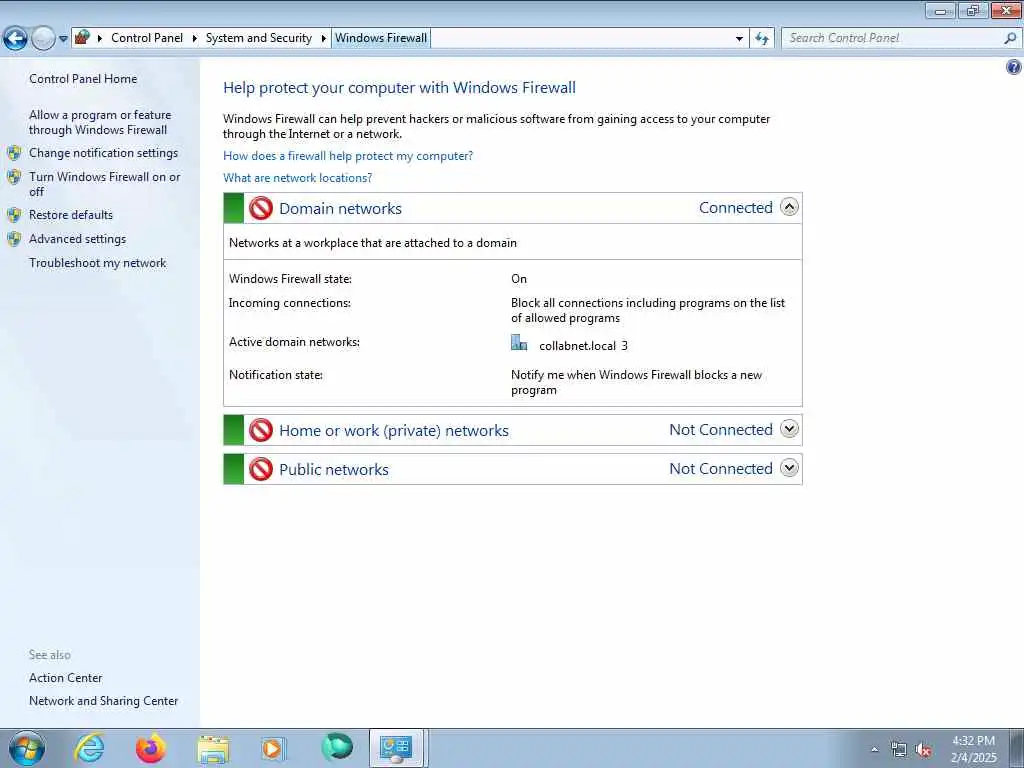Open Change notification settings

(103, 153)
